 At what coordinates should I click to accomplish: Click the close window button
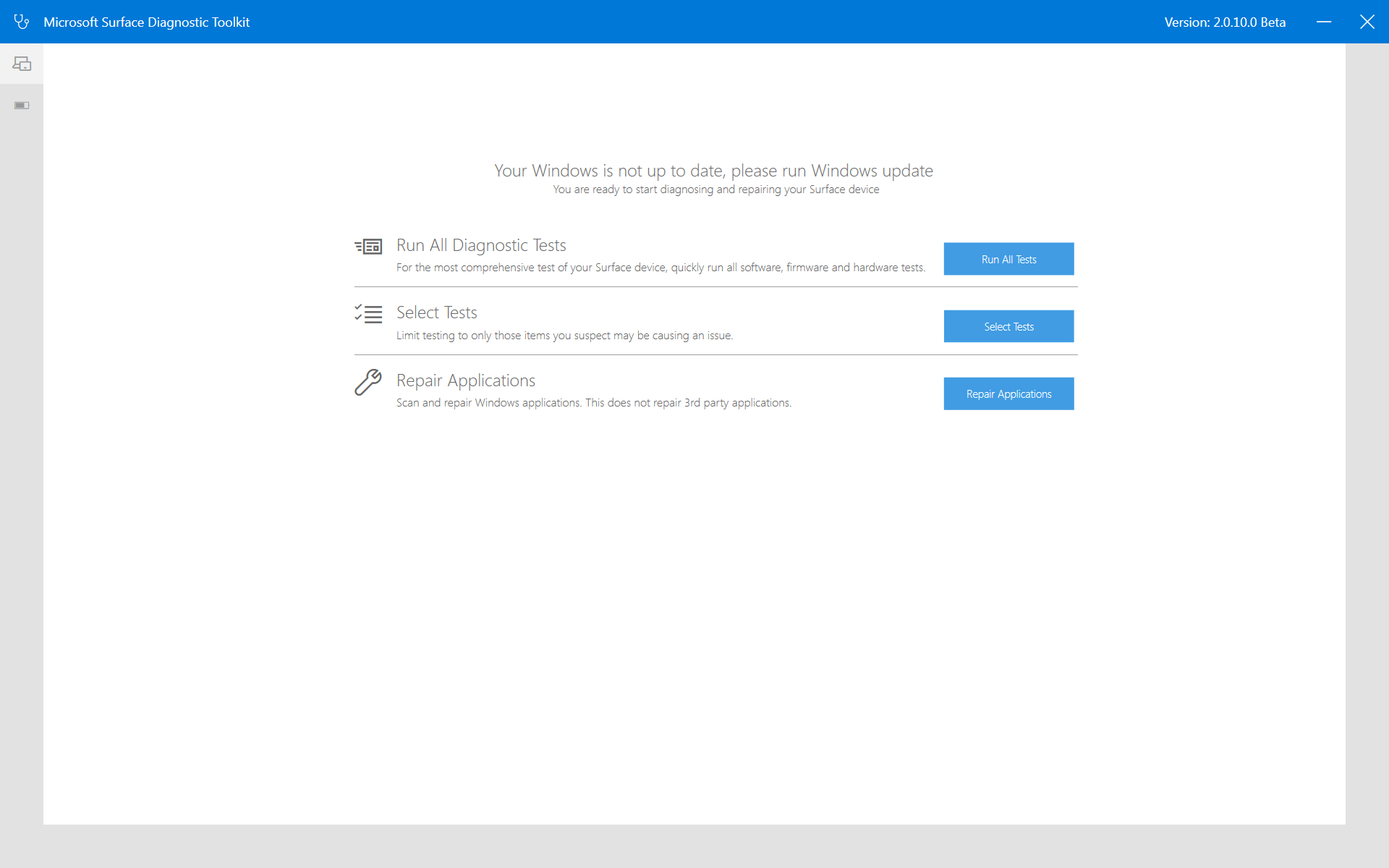point(1367,21)
